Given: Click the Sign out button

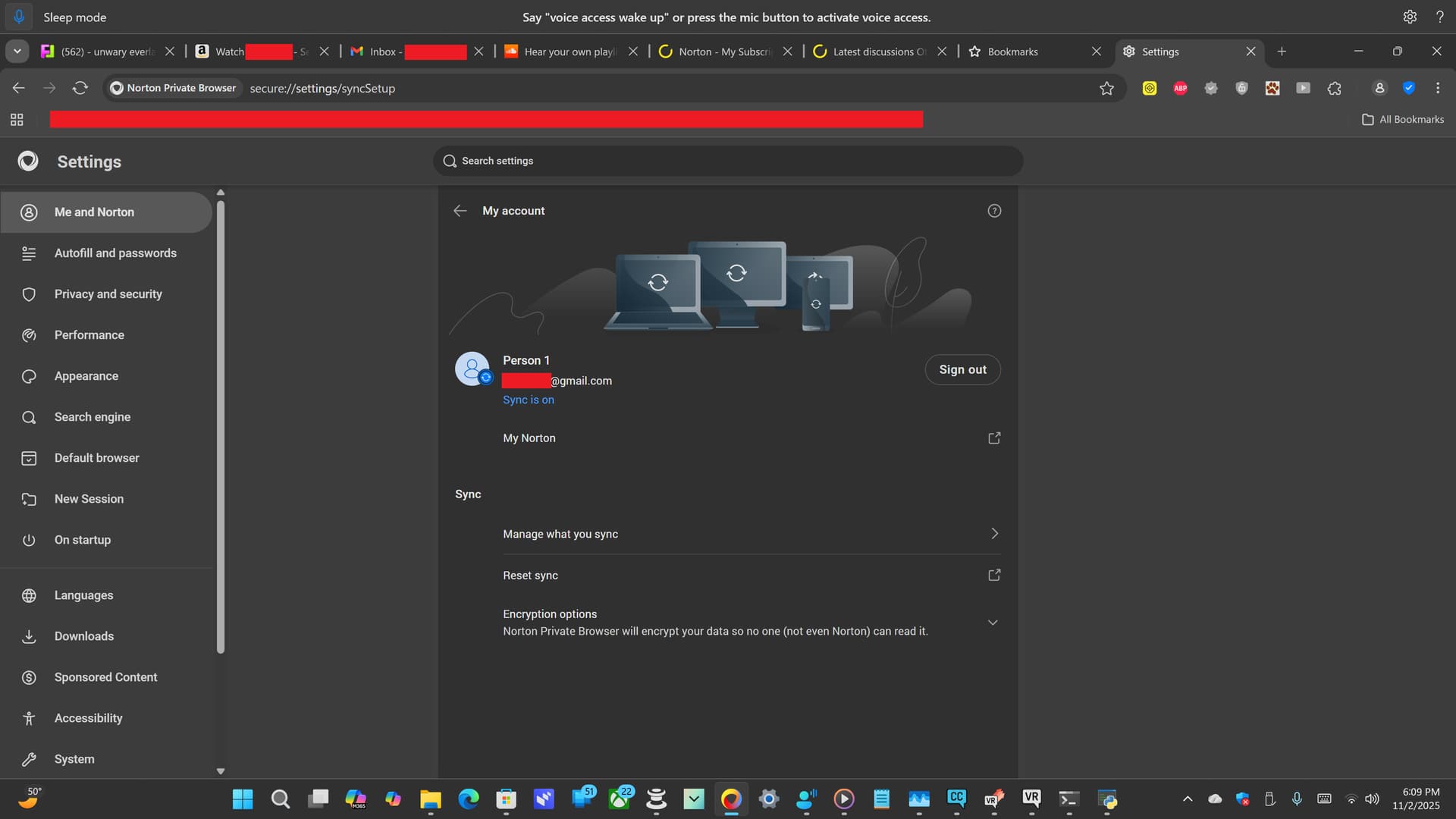Looking at the screenshot, I should (x=962, y=370).
